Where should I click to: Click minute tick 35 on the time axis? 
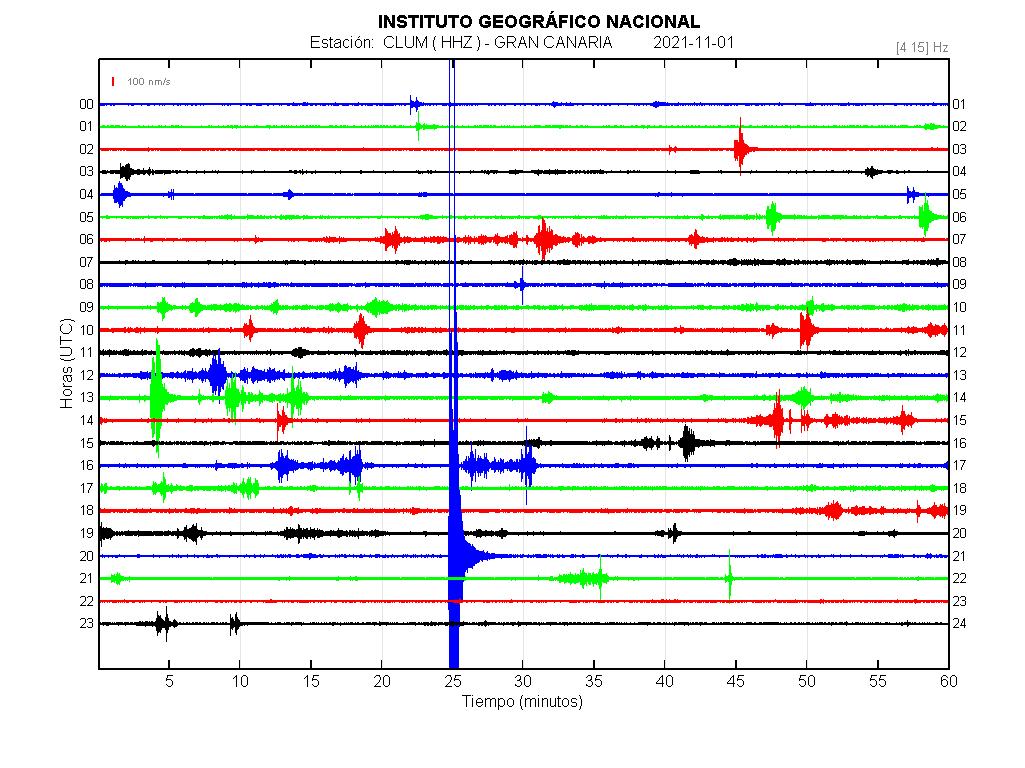click(594, 681)
